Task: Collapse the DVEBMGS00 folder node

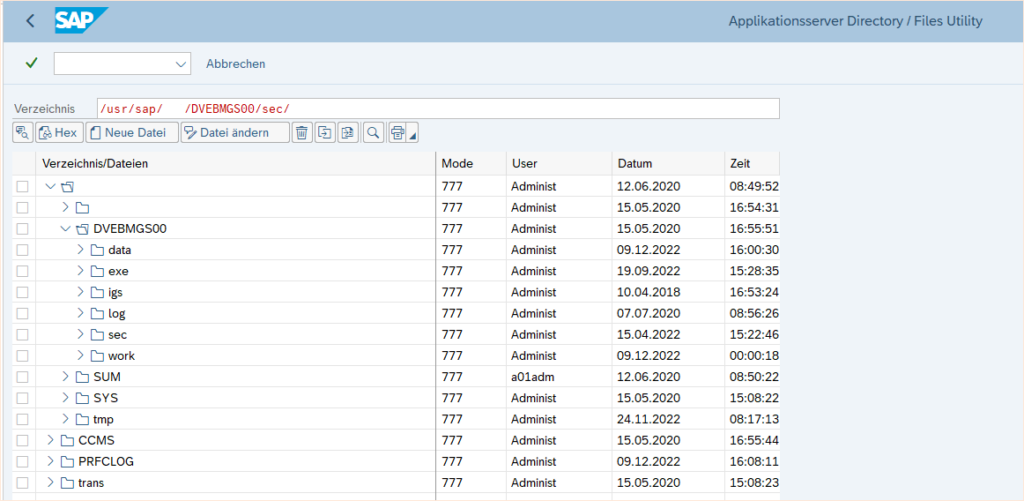Action: (65, 229)
